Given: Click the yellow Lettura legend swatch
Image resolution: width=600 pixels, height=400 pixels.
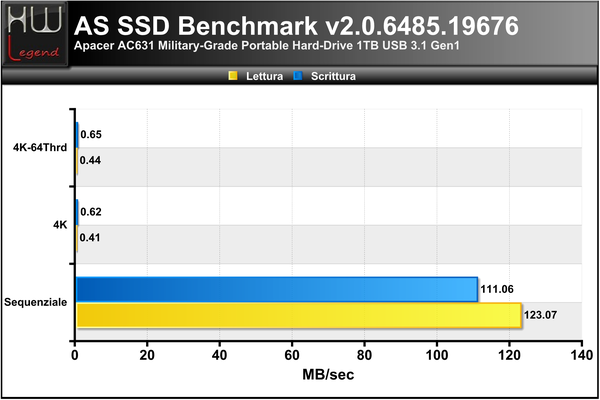Looking at the screenshot, I should [x=233, y=76].
